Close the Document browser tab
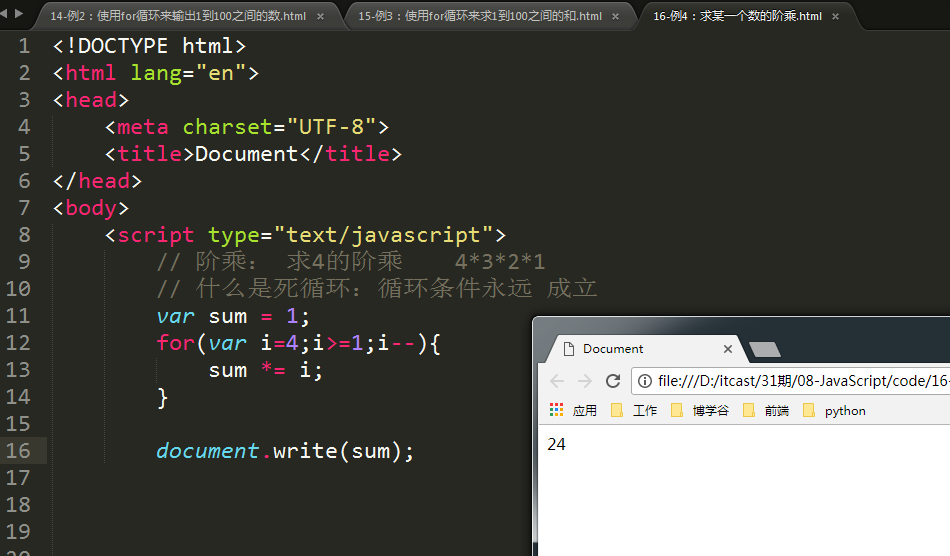Viewport: 950px width, 556px height. (x=728, y=349)
